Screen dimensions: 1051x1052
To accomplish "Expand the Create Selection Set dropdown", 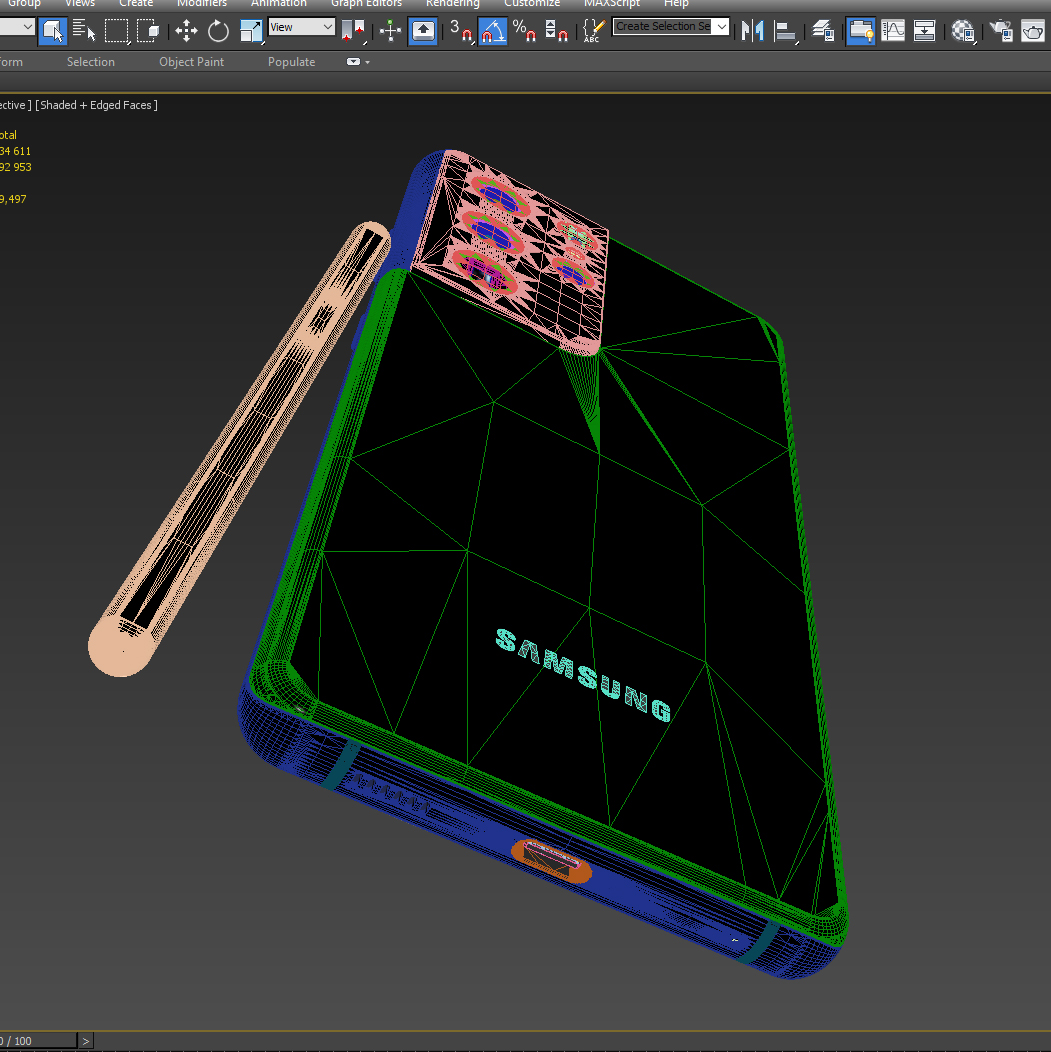I will coord(721,26).
